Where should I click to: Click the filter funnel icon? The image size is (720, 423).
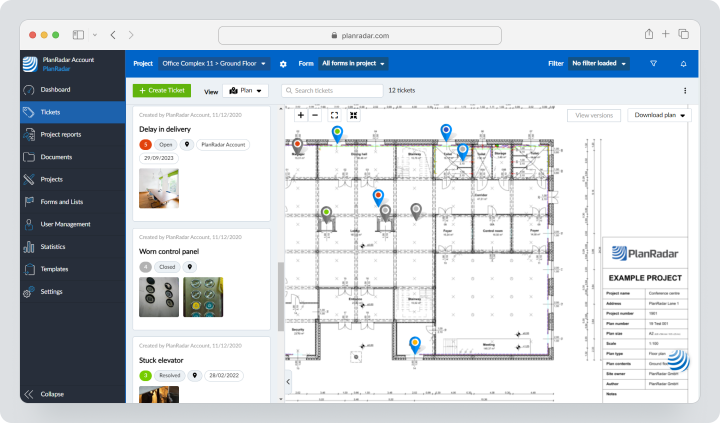653,63
